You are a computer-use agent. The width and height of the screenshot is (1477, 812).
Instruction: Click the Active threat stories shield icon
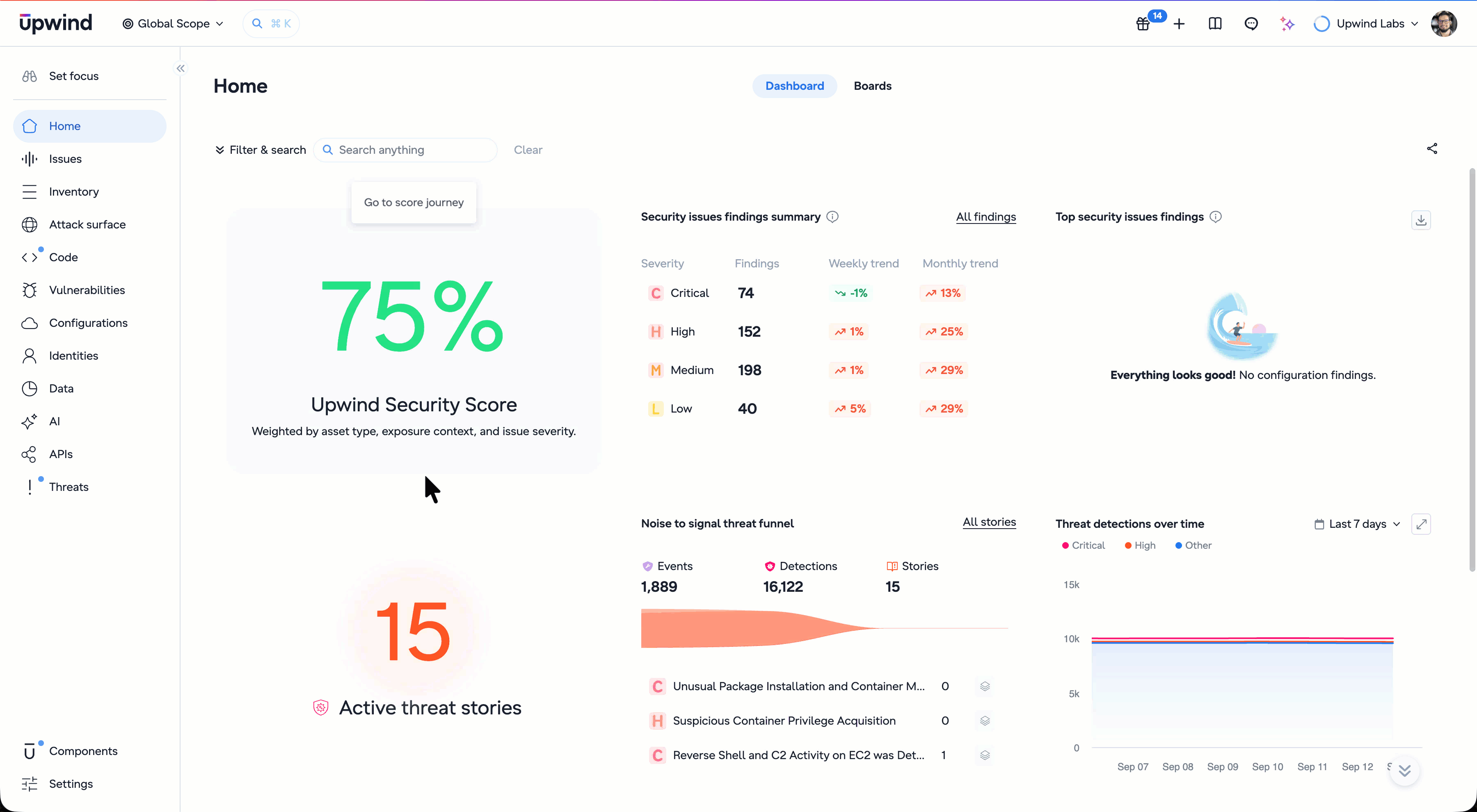(x=320, y=708)
